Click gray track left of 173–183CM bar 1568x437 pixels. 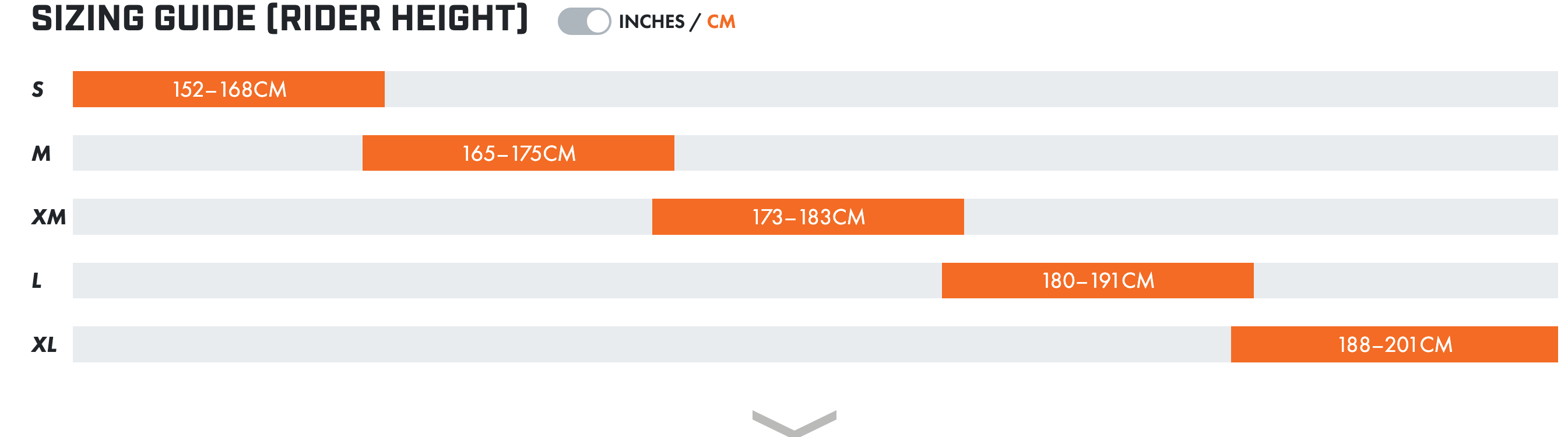coord(362,217)
